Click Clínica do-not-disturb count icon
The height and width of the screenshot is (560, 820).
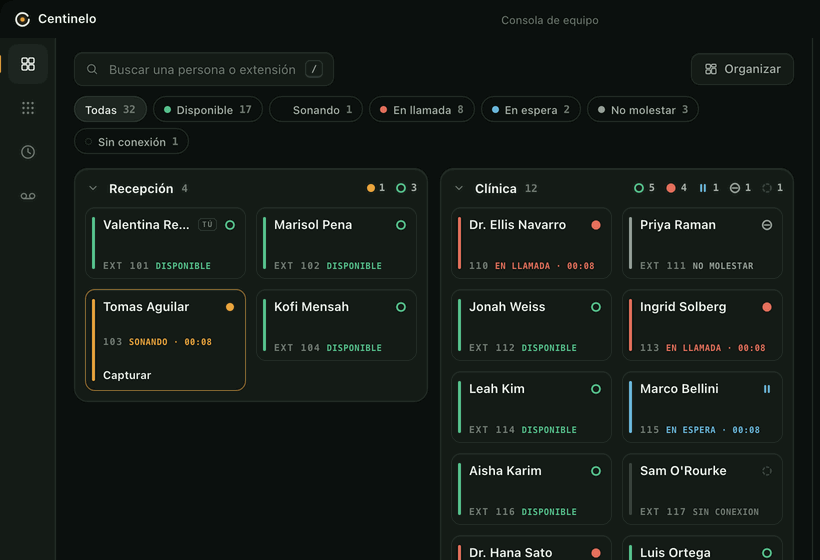tap(735, 188)
